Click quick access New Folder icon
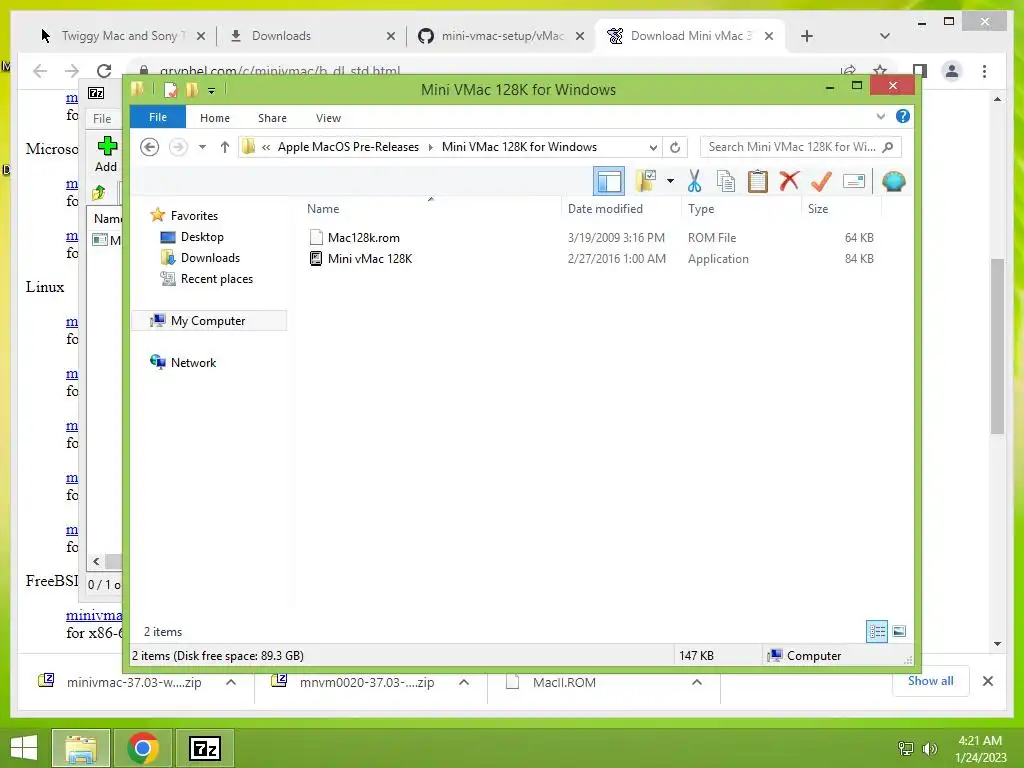 click(192, 90)
